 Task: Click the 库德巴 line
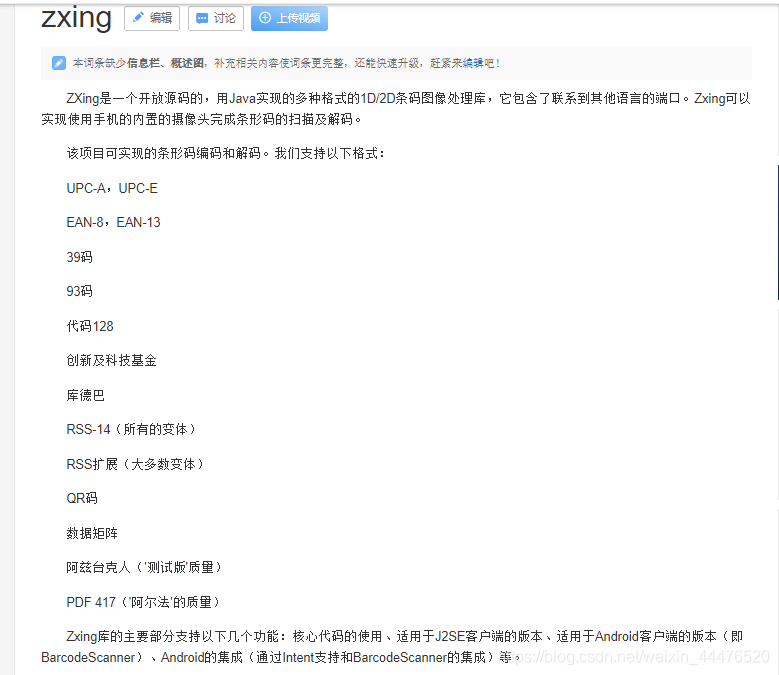(85, 395)
